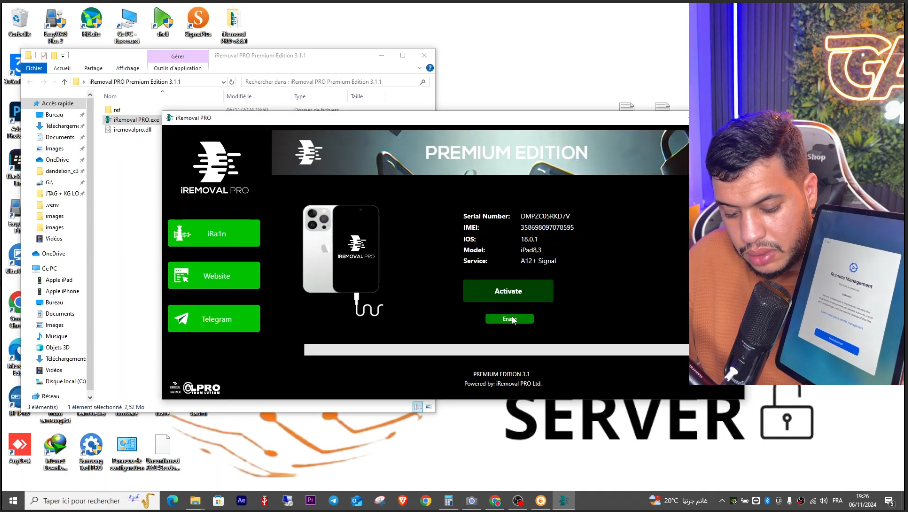Open the AnyDesk desktop icon

pyautogui.click(x=20, y=449)
